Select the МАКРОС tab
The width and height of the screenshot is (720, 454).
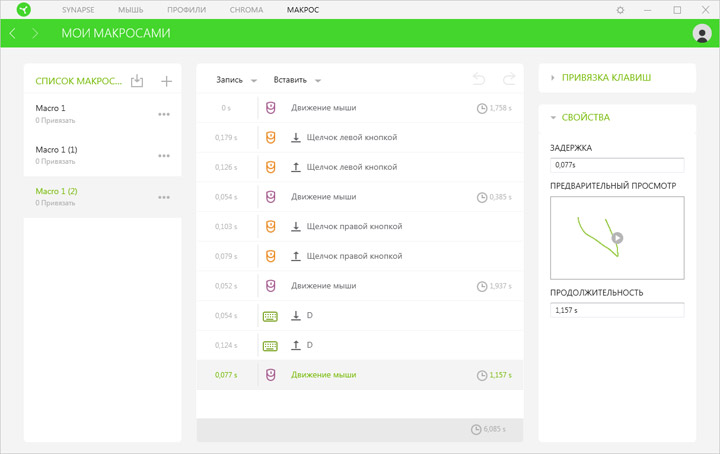pos(303,10)
